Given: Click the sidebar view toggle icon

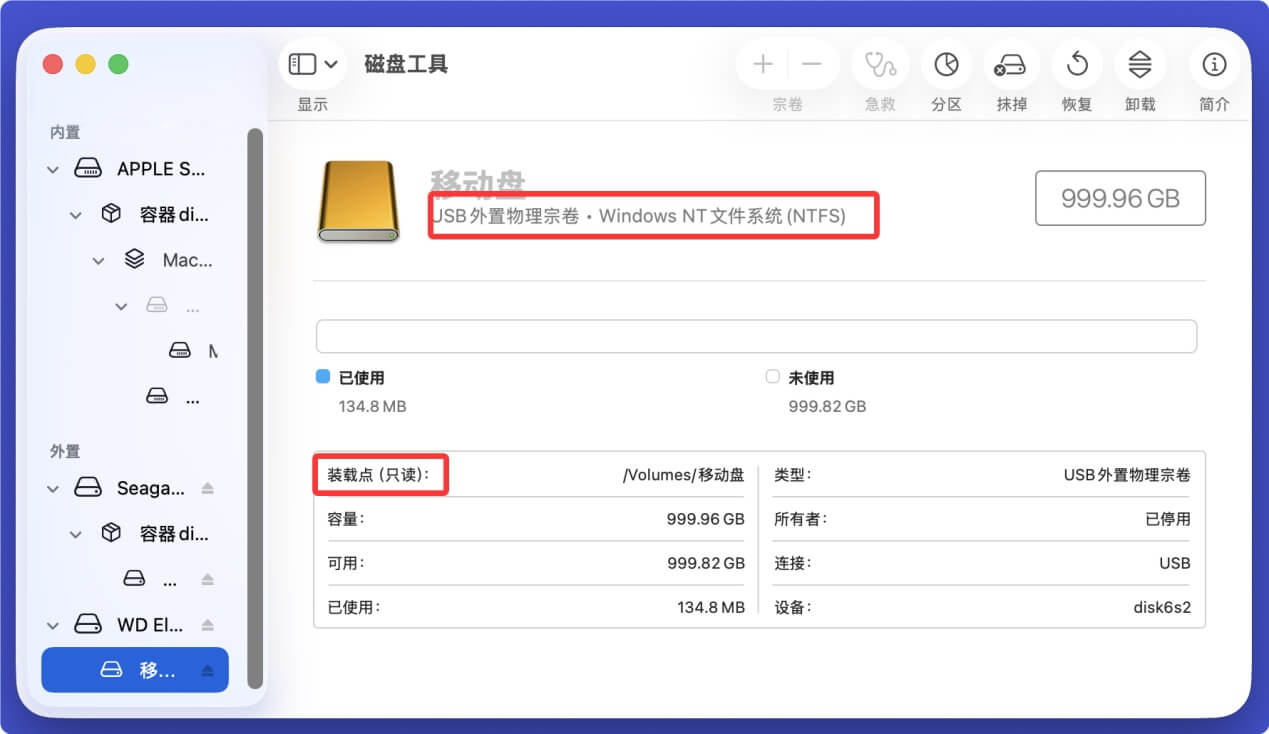Looking at the screenshot, I should (303, 62).
